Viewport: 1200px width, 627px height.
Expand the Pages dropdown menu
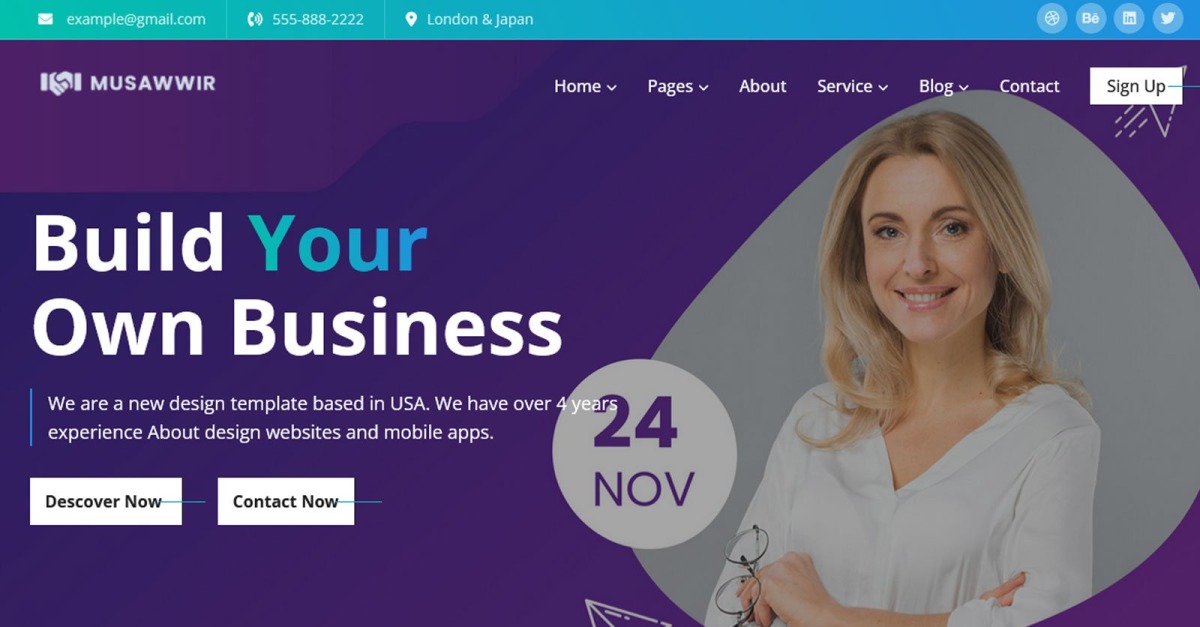pyautogui.click(x=677, y=86)
